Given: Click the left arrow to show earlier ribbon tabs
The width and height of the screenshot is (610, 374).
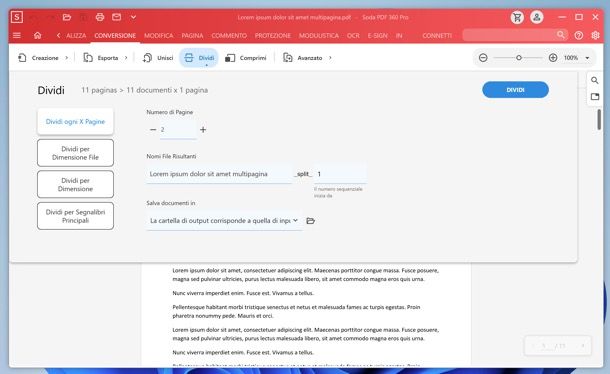Looking at the screenshot, I should [x=58, y=35].
